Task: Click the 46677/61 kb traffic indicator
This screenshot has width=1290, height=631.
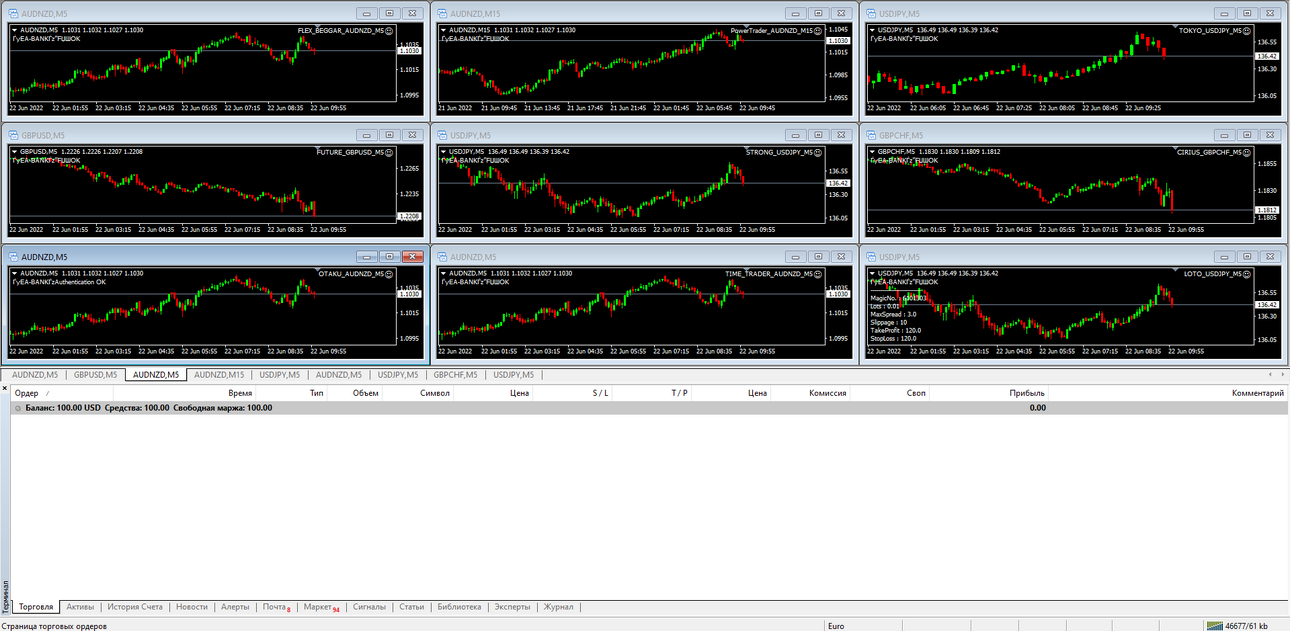Action: pyautogui.click(x=1248, y=626)
